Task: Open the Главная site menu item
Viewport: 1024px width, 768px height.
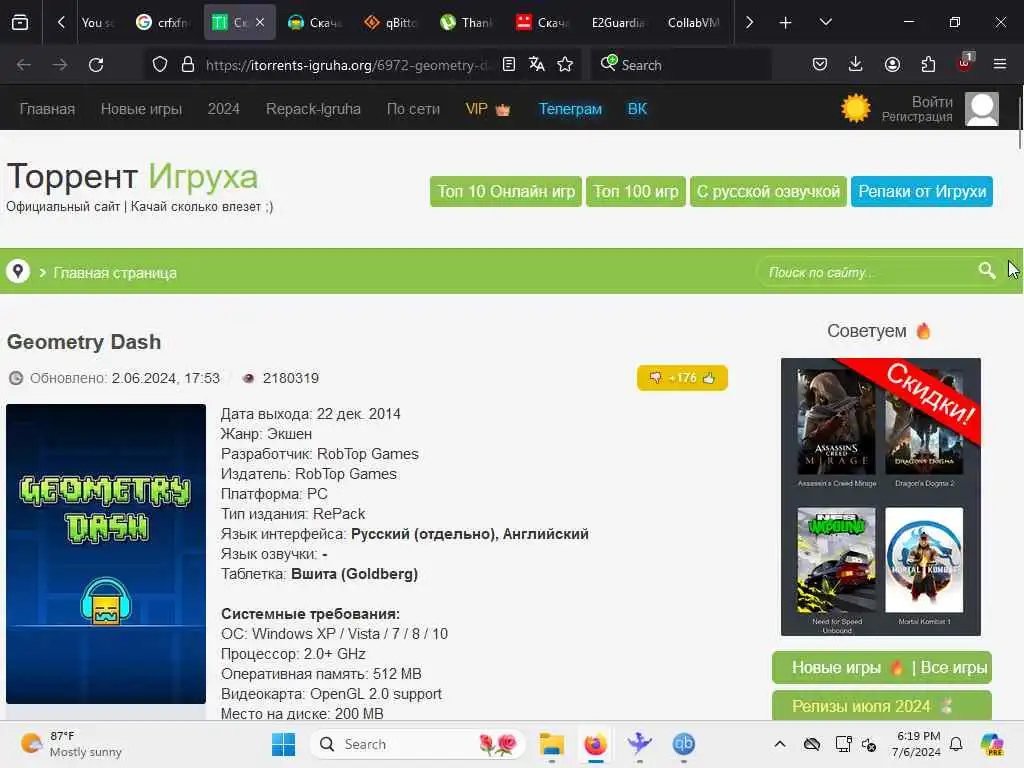Action: [x=47, y=108]
